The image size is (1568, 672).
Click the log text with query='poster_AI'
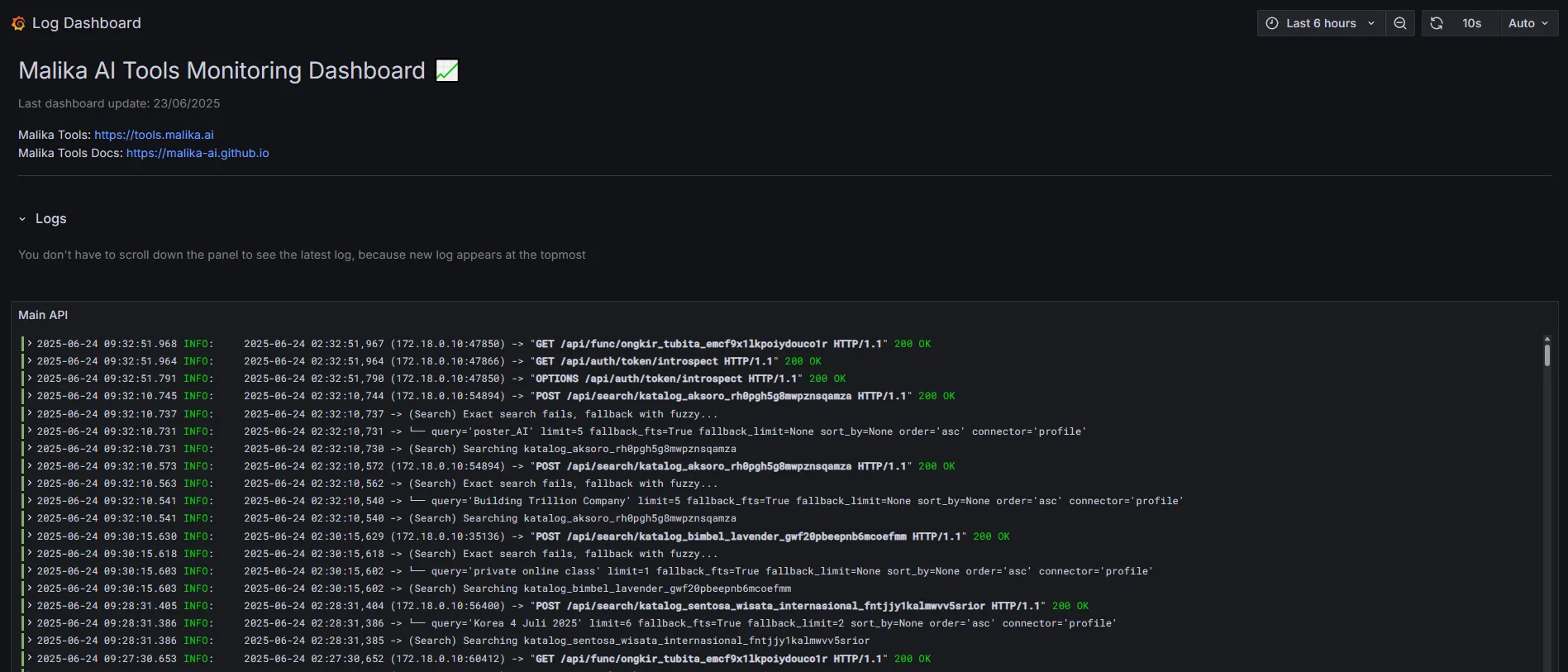click(665, 431)
